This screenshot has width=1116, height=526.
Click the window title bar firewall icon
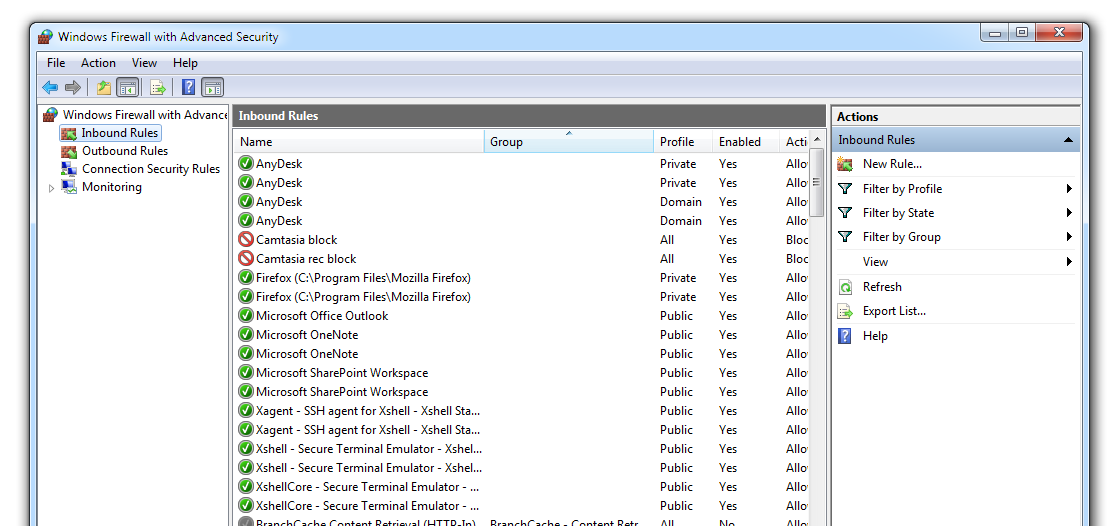pyautogui.click(x=46, y=36)
